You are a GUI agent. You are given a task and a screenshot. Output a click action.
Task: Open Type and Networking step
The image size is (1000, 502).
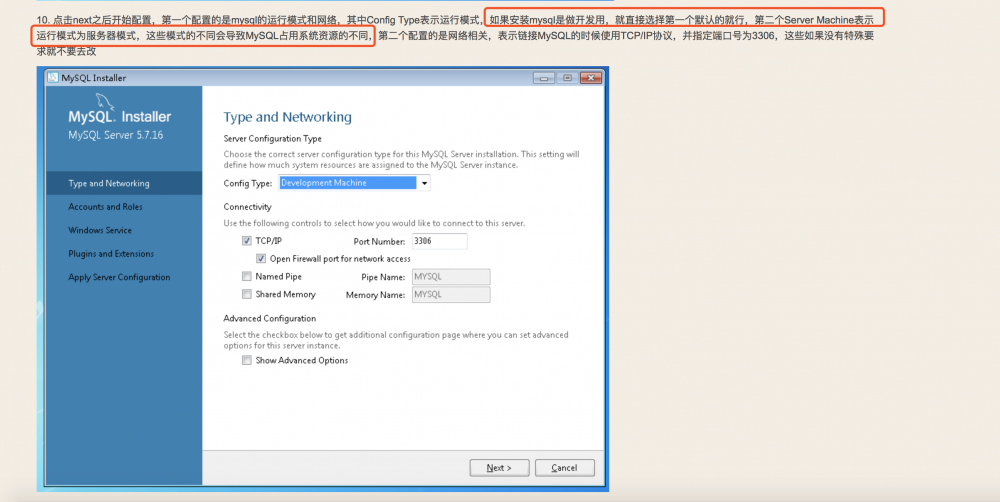point(124,184)
